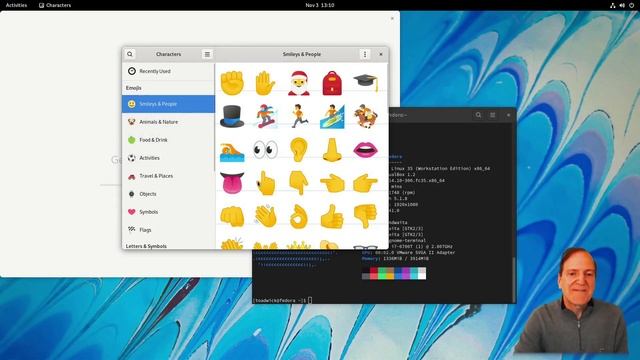640x360 pixels.
Task: Select the thumbs down emoji
Action: tap(365, 216)
